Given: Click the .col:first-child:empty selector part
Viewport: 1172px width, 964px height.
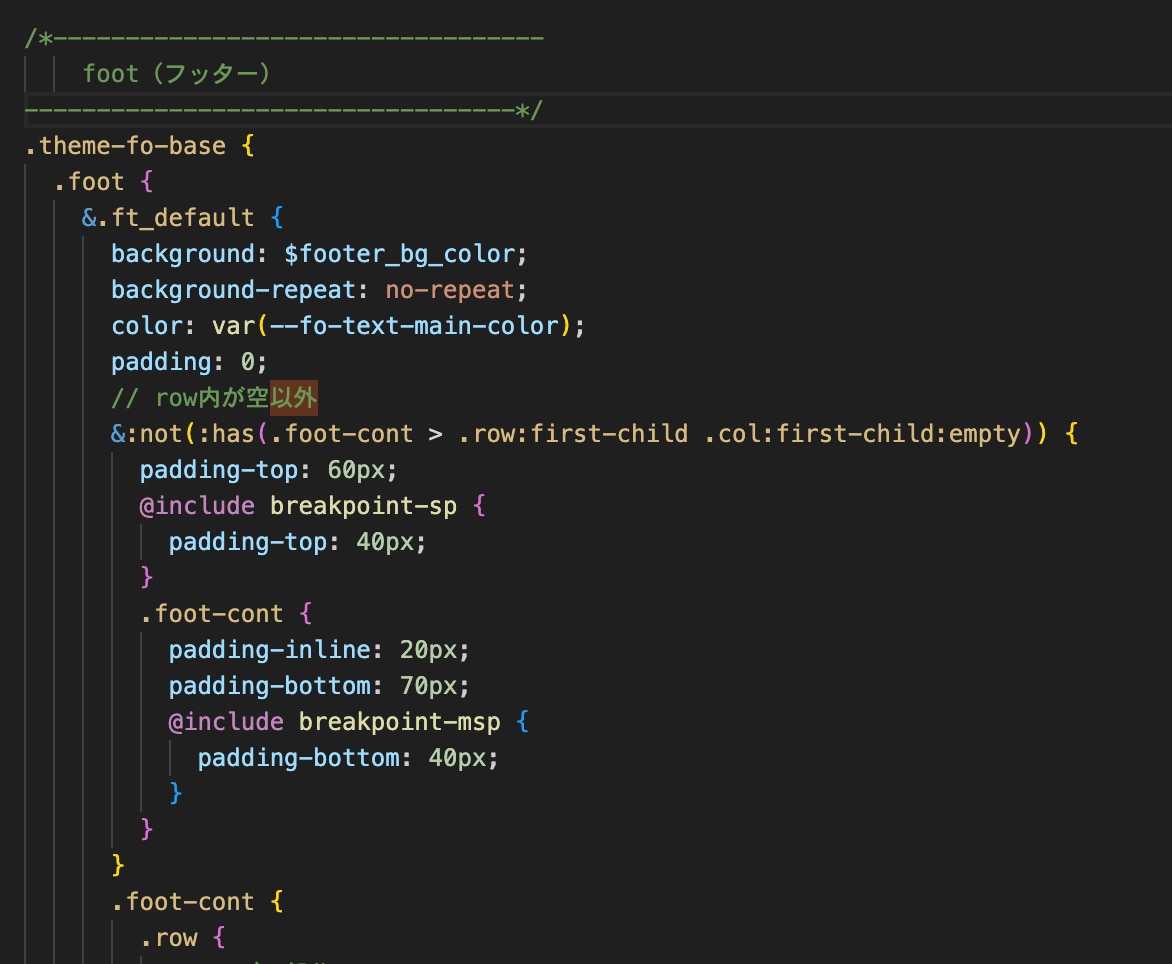Looking at the screenshot, I should (x=860, y=434).
